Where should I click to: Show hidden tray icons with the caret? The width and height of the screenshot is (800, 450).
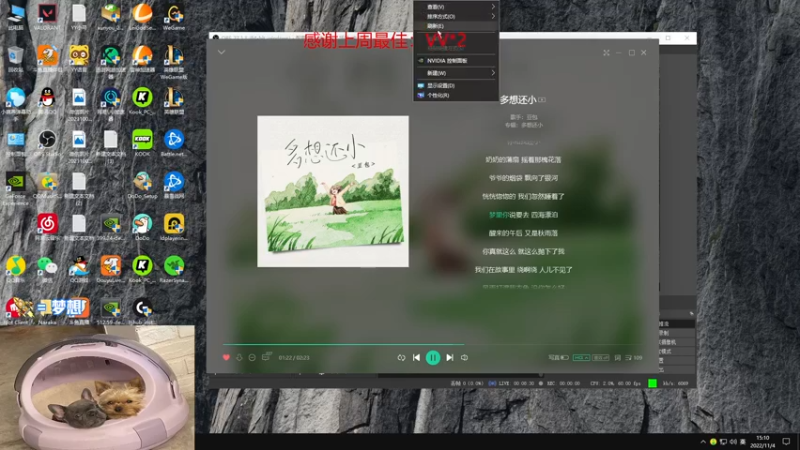point(703,442)
